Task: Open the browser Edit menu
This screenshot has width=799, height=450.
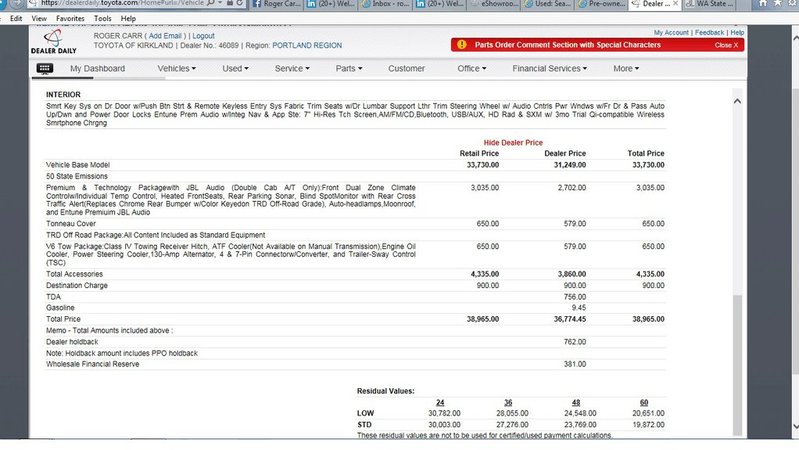Action: click(16, 18)
